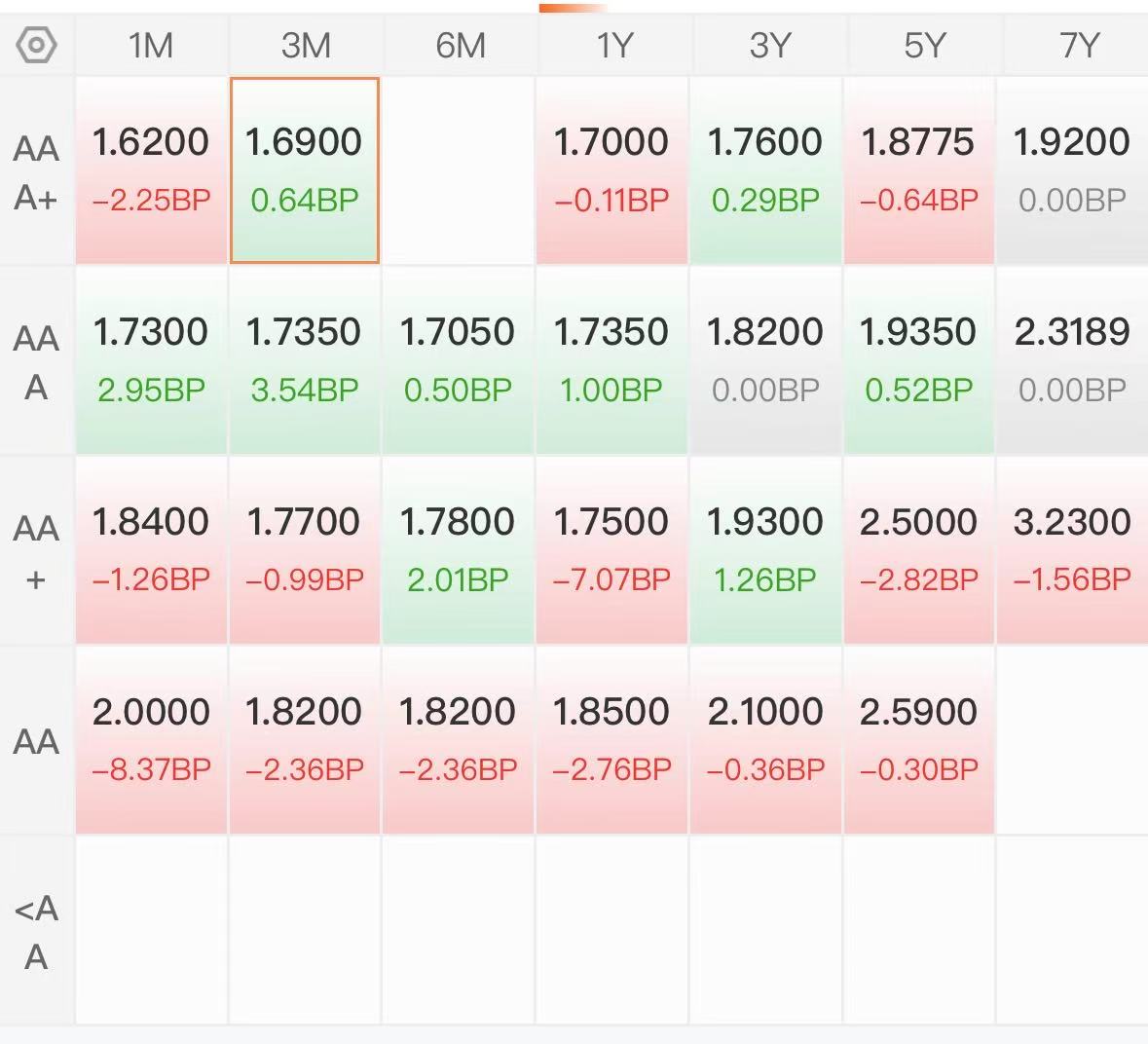The image size is (1148, 1044).
Task: Select the 3Y tenor column header
Action: pos(769,46)
